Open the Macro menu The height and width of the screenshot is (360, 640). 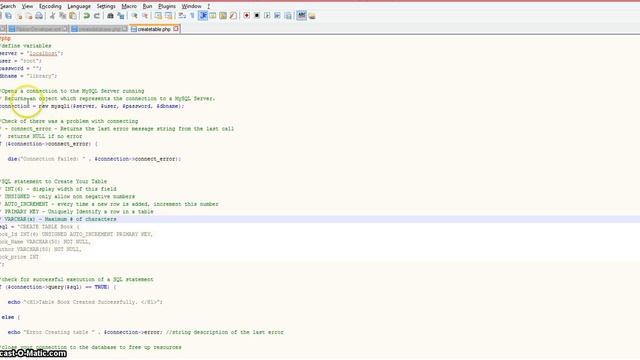pyautogui.click(x=129, y=7)
